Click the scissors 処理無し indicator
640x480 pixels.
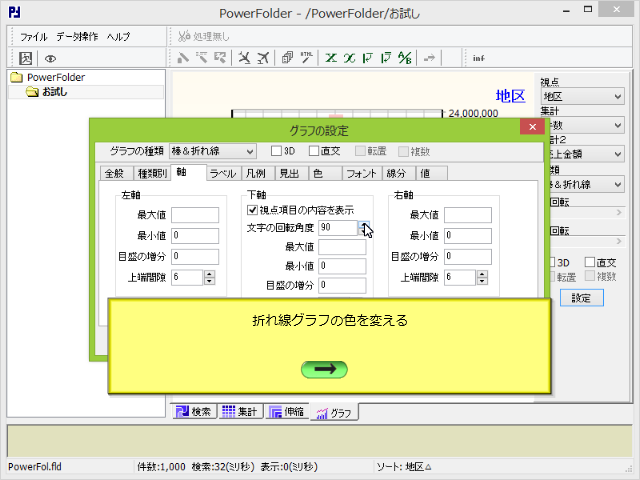[x=204, y=37]
